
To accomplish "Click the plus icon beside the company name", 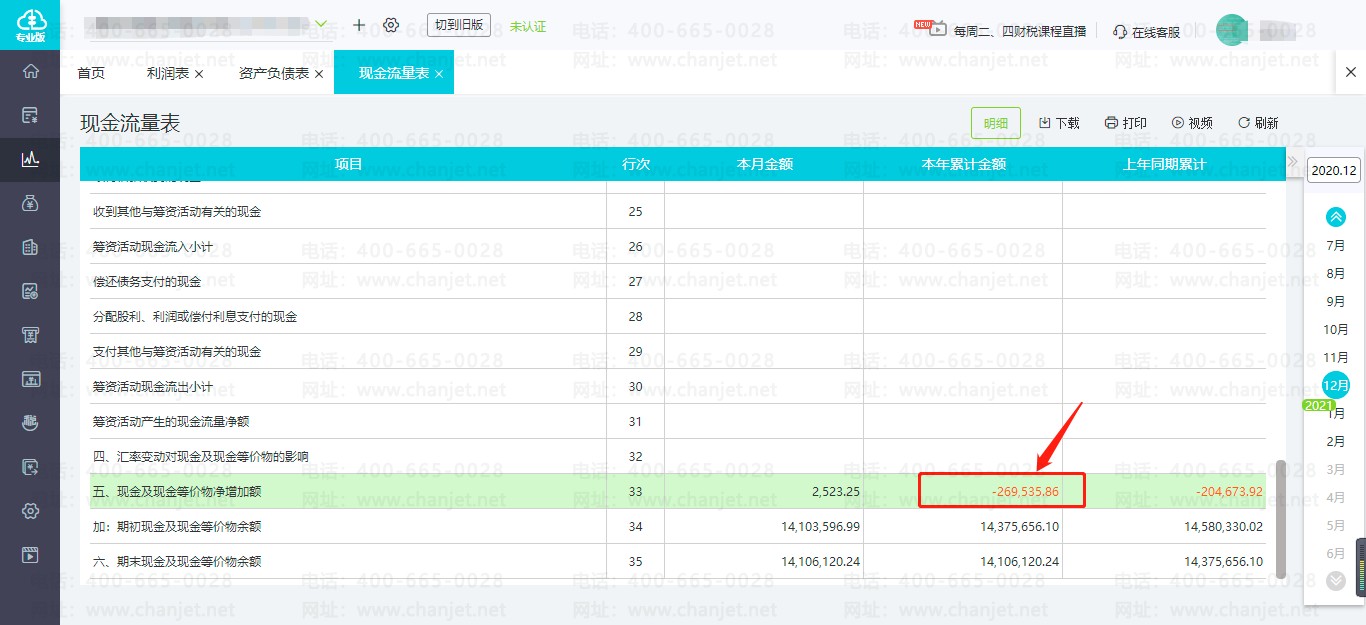I will [359, 25].
